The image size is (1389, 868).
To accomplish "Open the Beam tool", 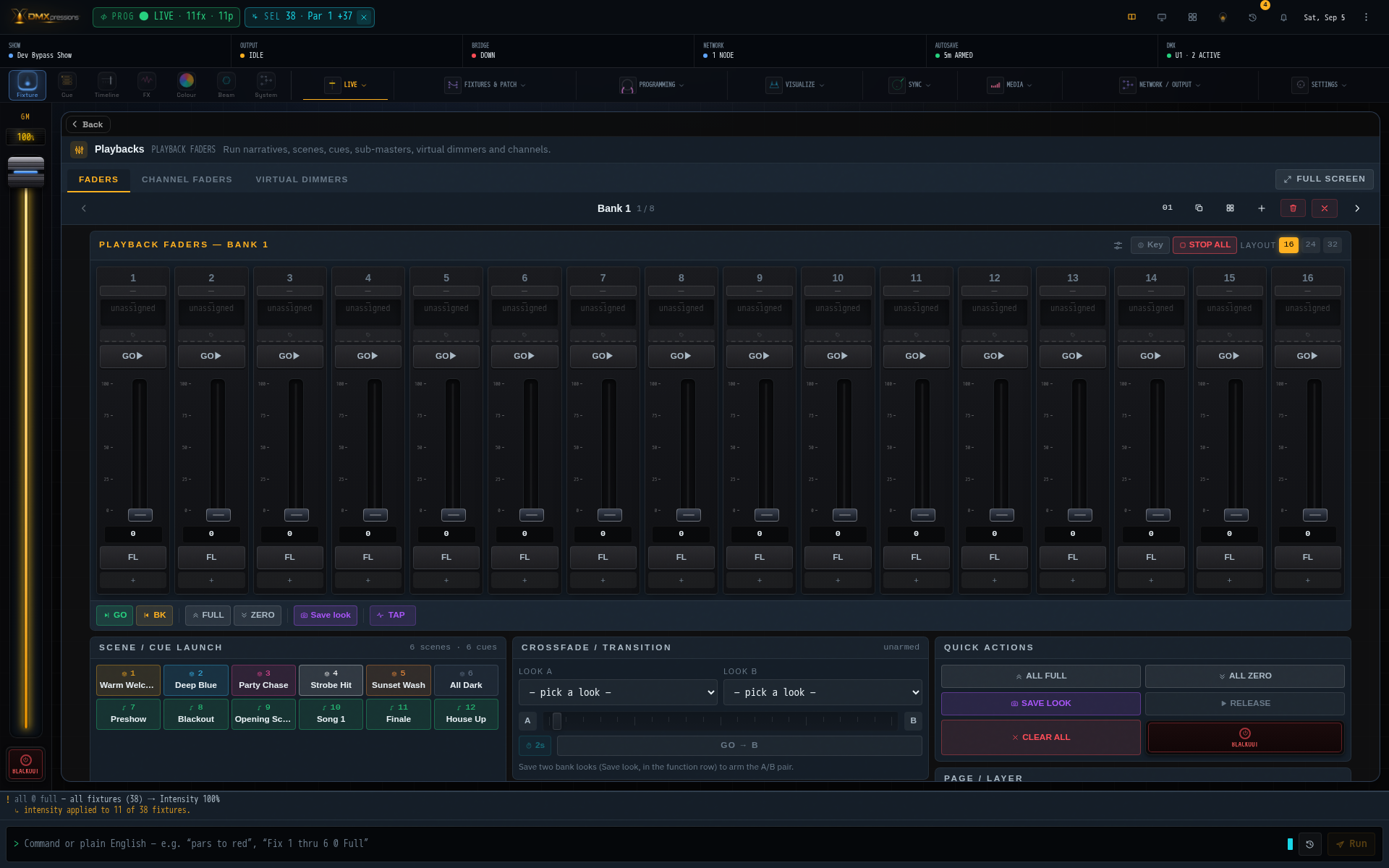I will 226,85.
